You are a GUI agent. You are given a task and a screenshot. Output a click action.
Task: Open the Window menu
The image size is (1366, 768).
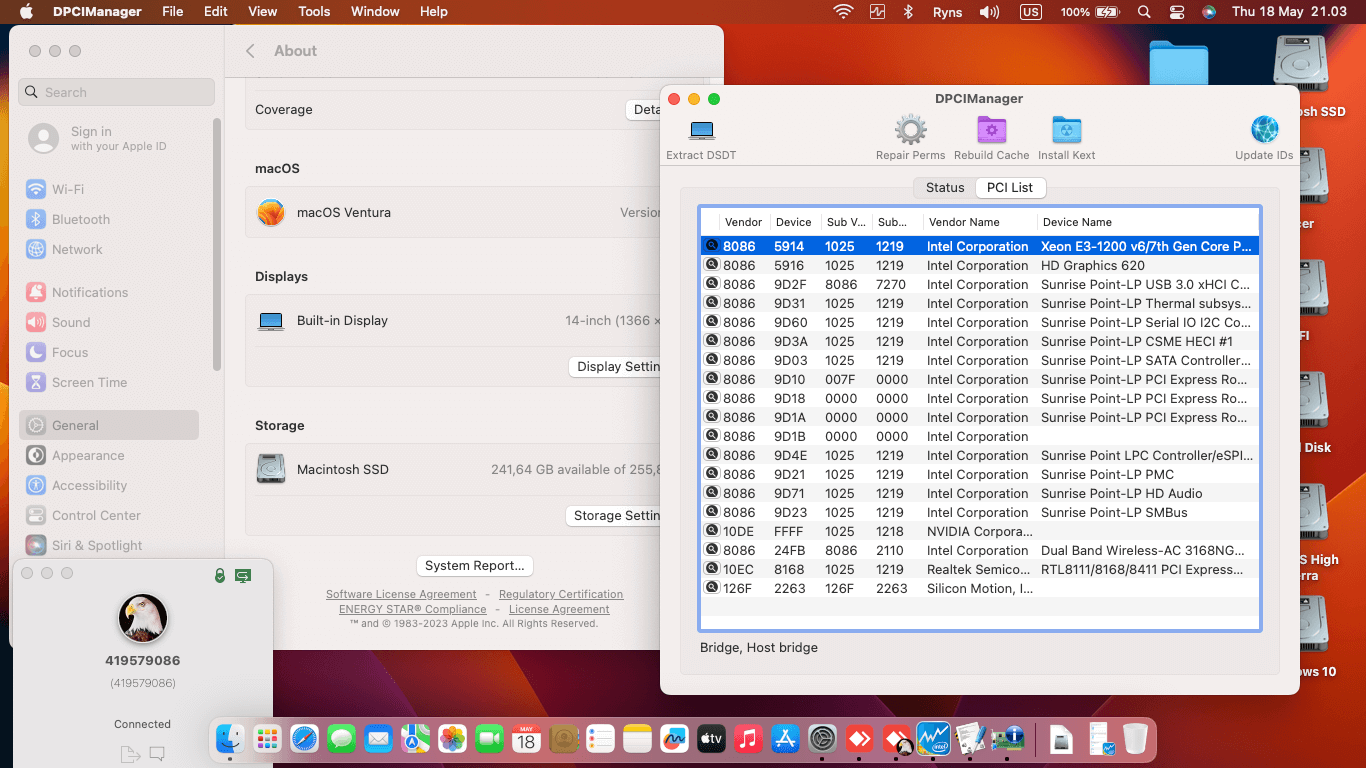[376, 12]
